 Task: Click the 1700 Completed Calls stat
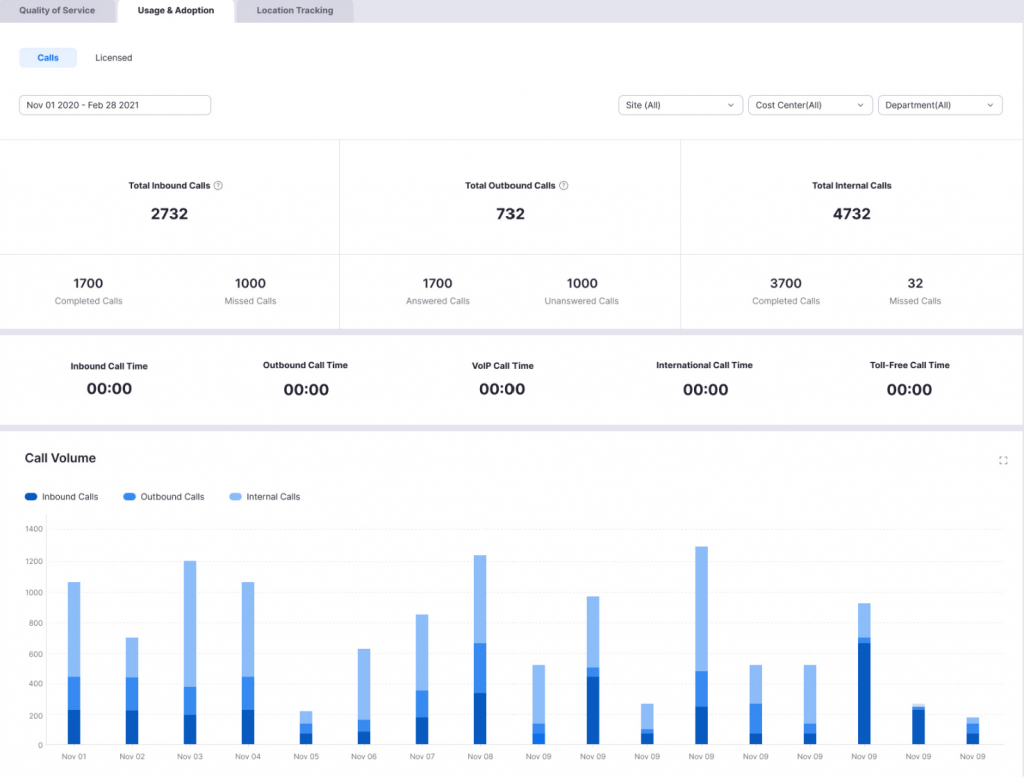pos(89,291)
